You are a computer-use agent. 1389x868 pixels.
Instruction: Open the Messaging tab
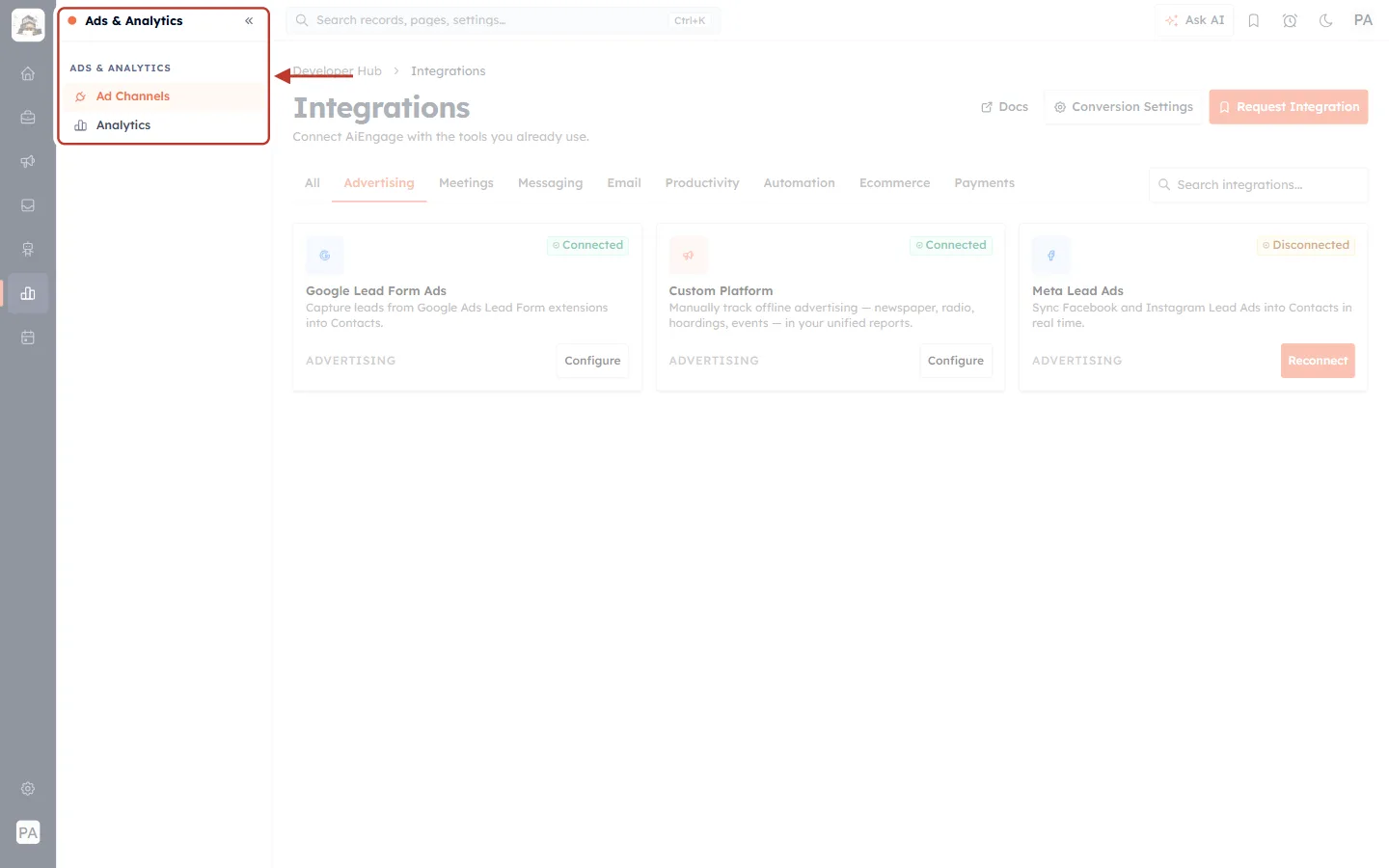(551, 183)
